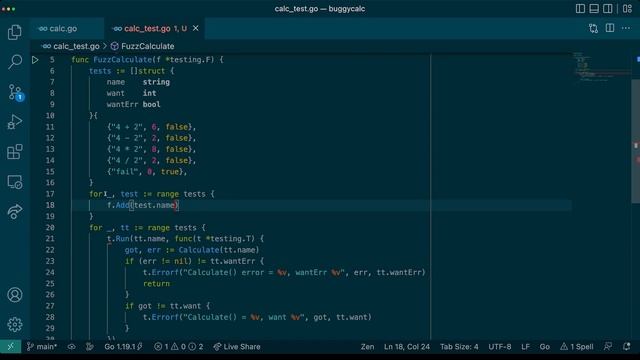
Task: Open the Accounts menu
Action: click(x=15, y=295)
